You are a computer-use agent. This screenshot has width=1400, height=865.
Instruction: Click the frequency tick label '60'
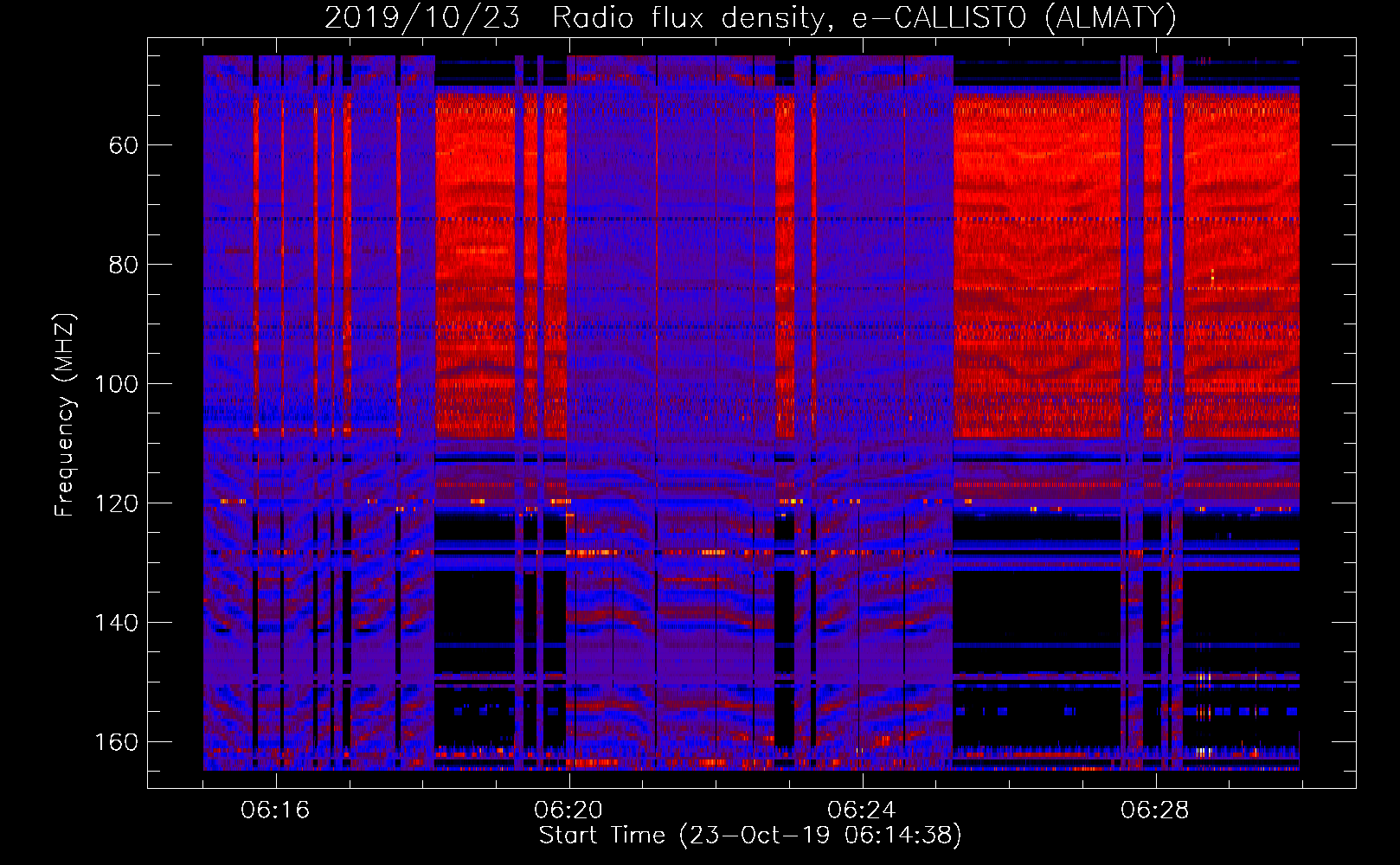coord(123,145)
